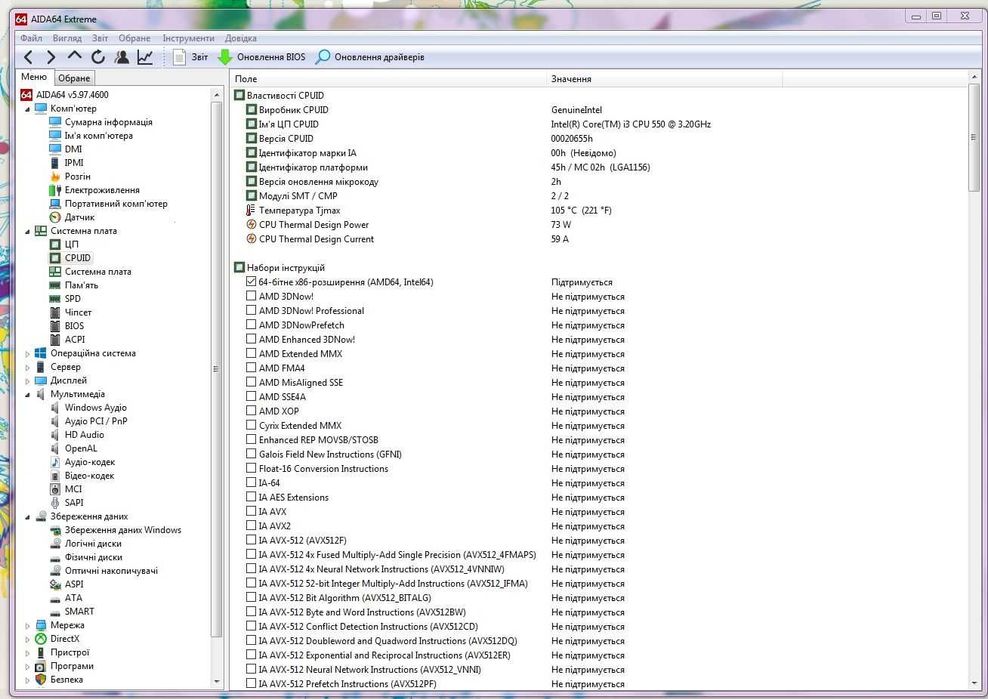Image resolution: width=988 pixels, height=699 pixels.
Task: Go back with the left arrow toolbar icon
Action: coord(28,57)
